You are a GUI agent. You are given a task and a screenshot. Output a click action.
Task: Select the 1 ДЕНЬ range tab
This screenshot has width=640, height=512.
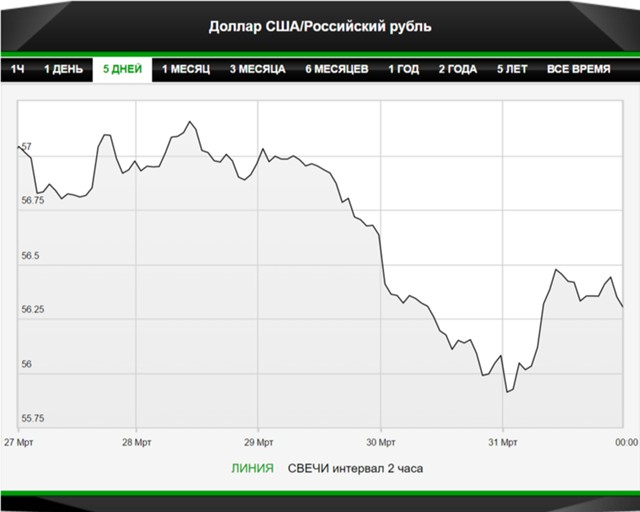[63, 70]
